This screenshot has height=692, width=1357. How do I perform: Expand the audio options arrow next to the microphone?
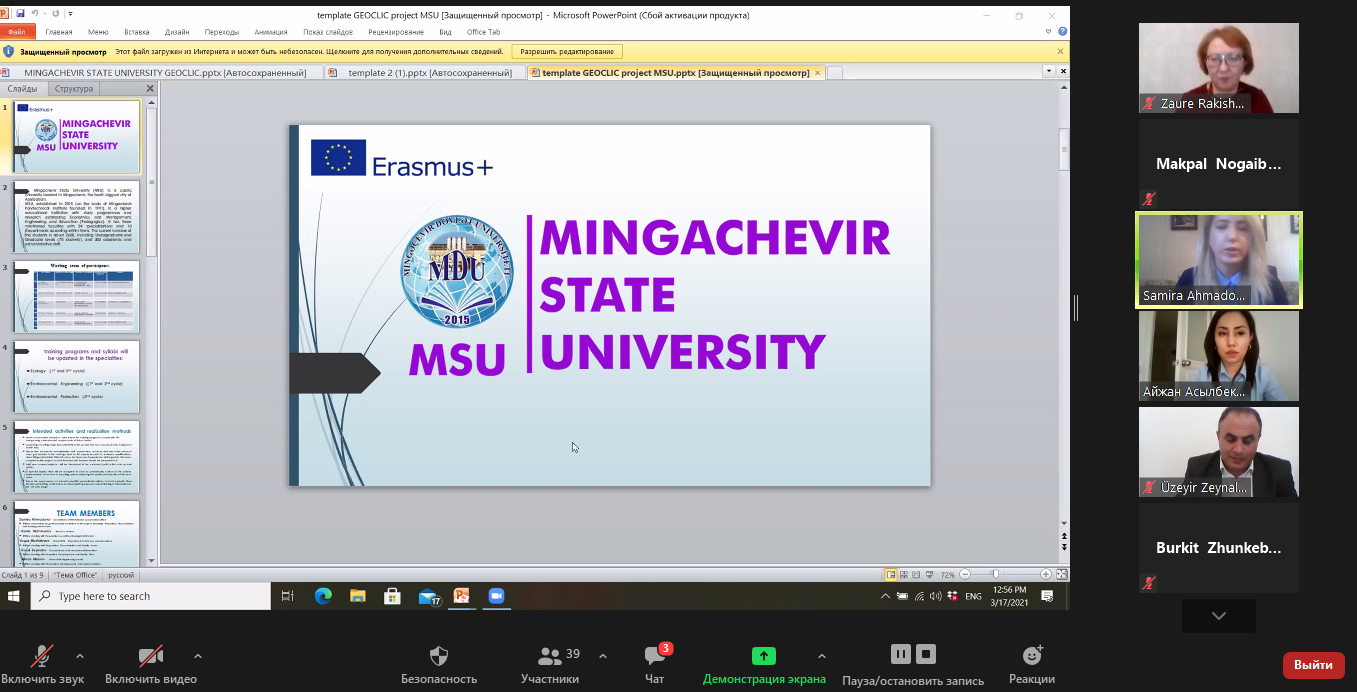point(80,656)
